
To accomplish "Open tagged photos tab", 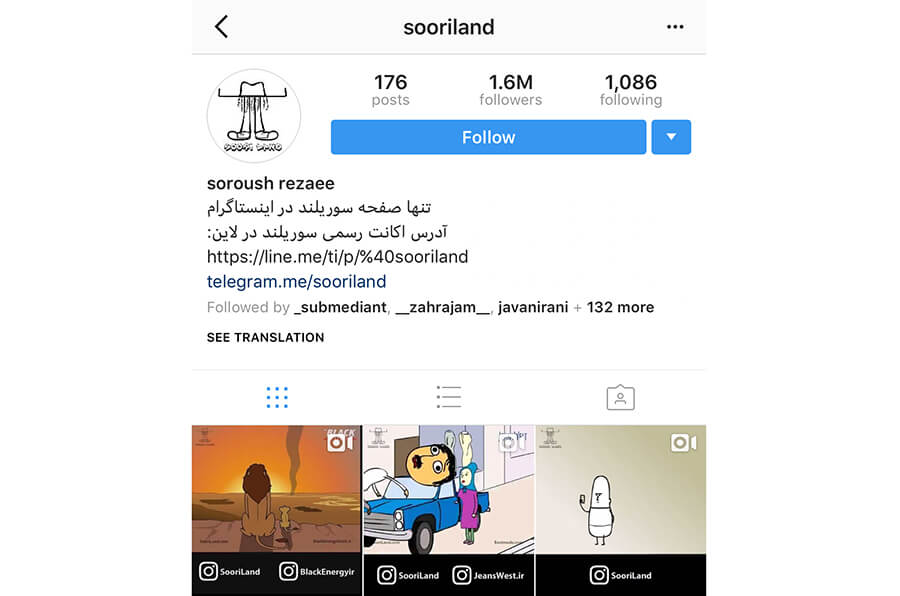I will pyautogui.click(x=620, y=397).
